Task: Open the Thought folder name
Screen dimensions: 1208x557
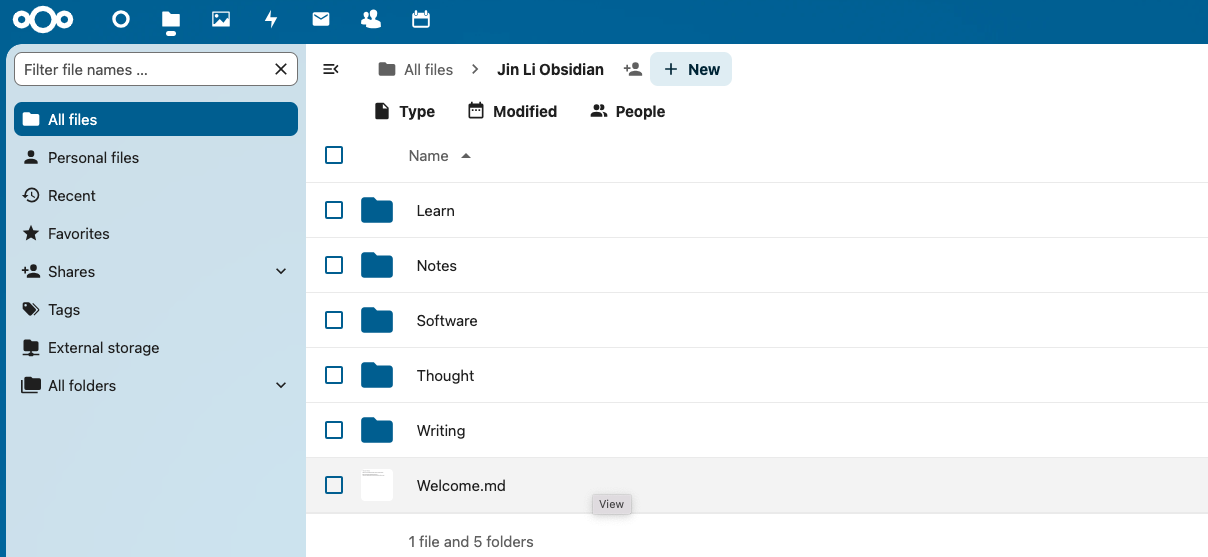Action: (446, 376)
